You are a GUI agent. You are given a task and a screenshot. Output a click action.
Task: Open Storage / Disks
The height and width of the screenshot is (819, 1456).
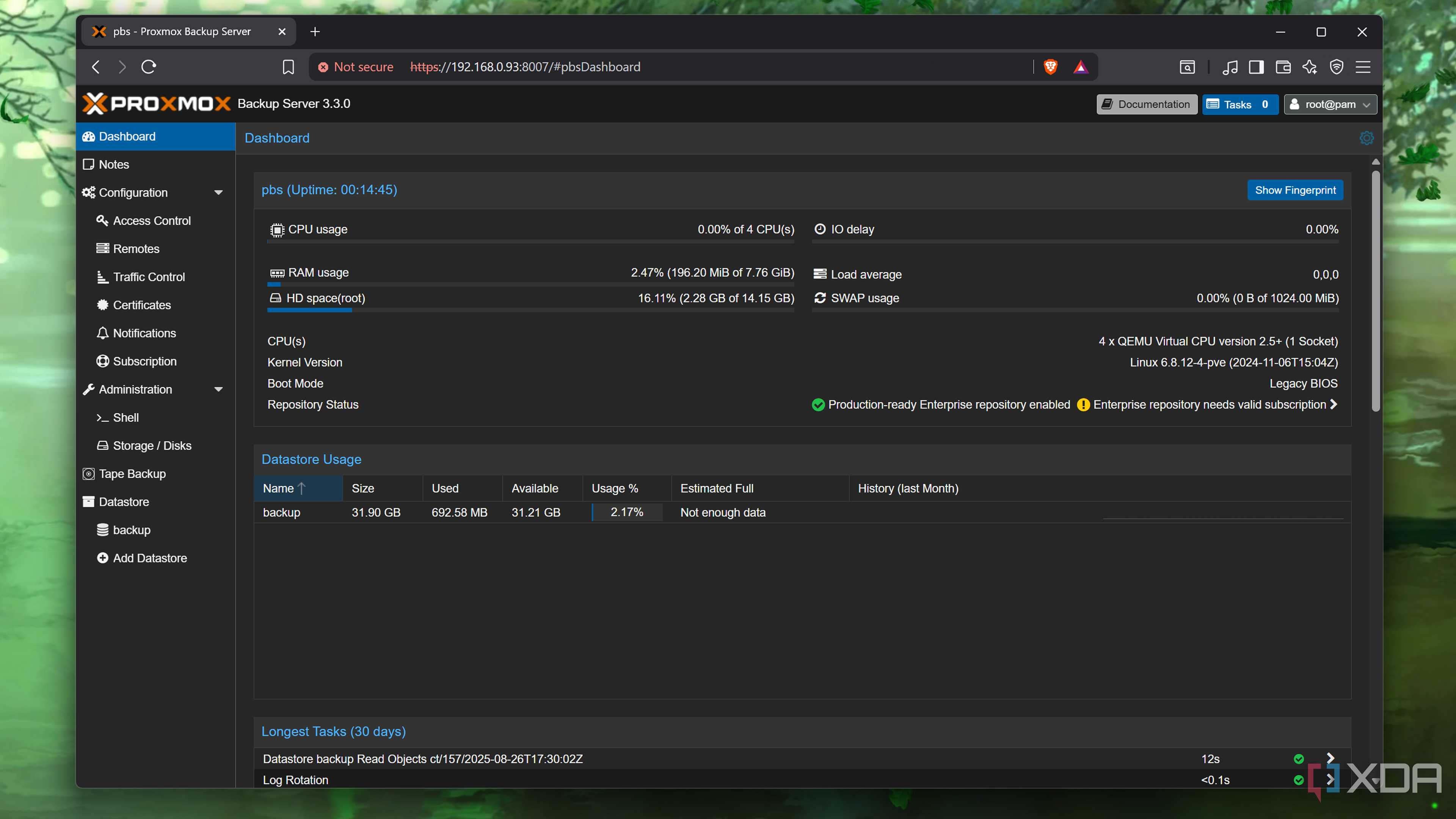(x=155, y=446)
